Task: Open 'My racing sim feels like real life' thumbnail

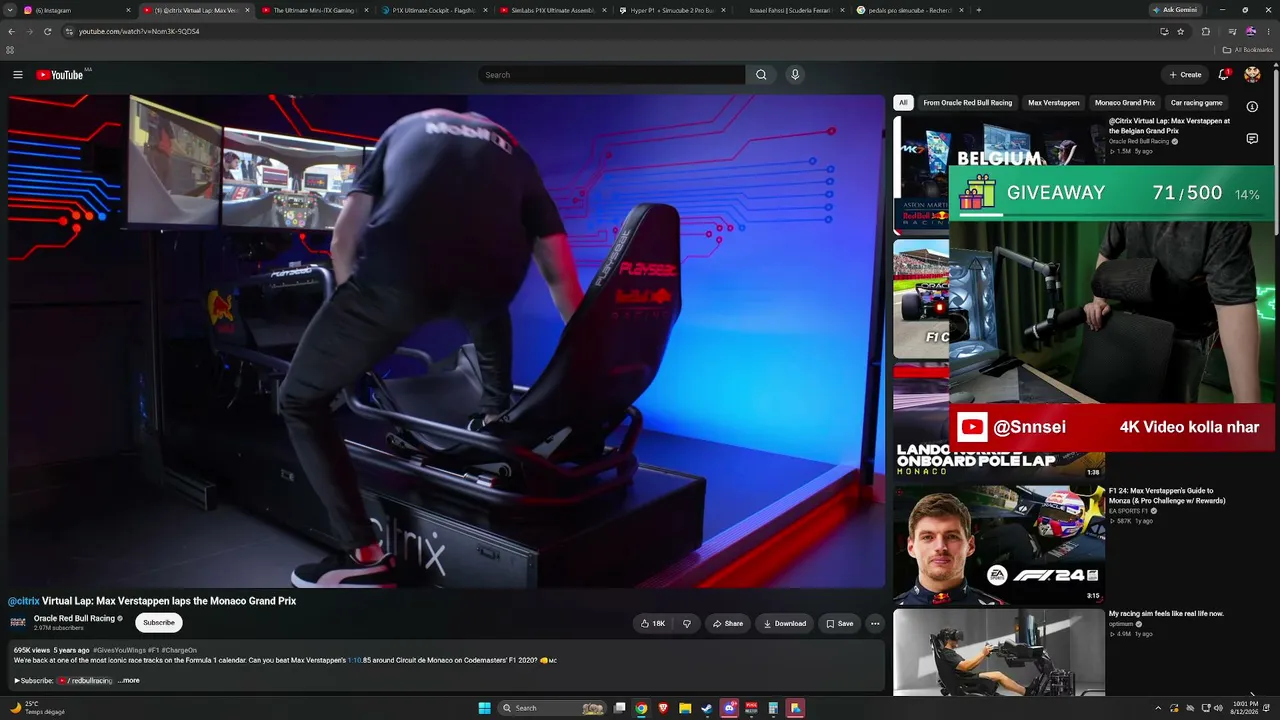Action: coord(999,652)
